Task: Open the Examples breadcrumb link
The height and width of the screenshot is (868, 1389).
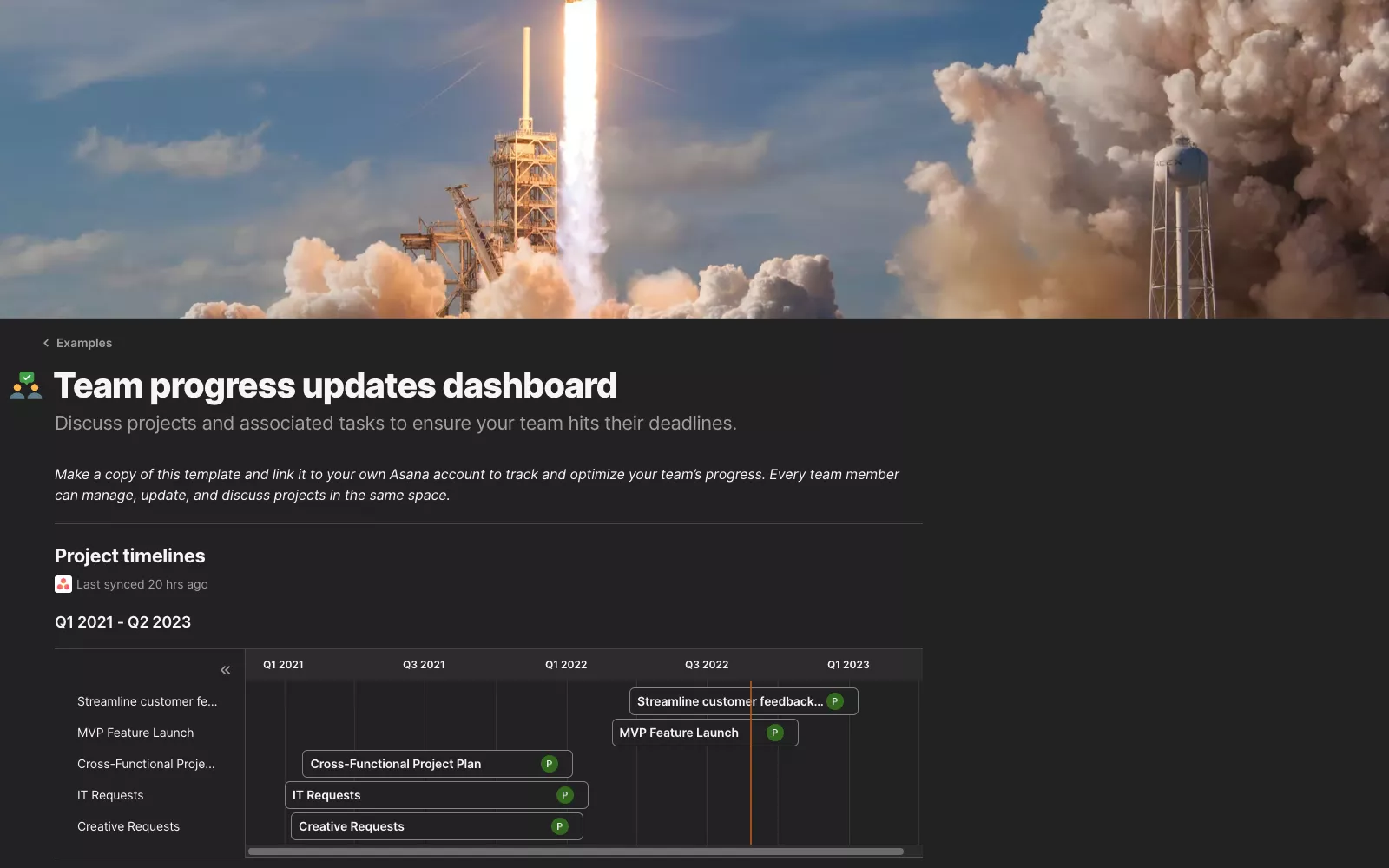Action: (x=84, y=343)
